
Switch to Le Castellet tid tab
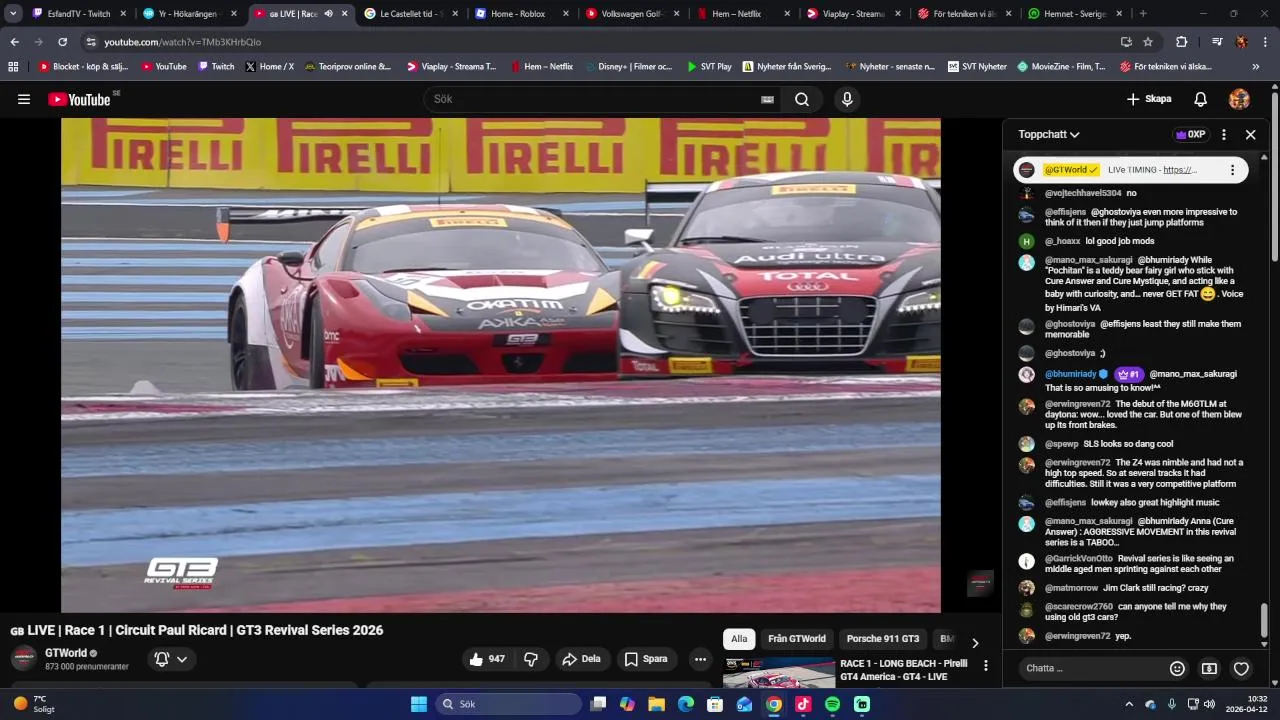click(x=410, y=14)
